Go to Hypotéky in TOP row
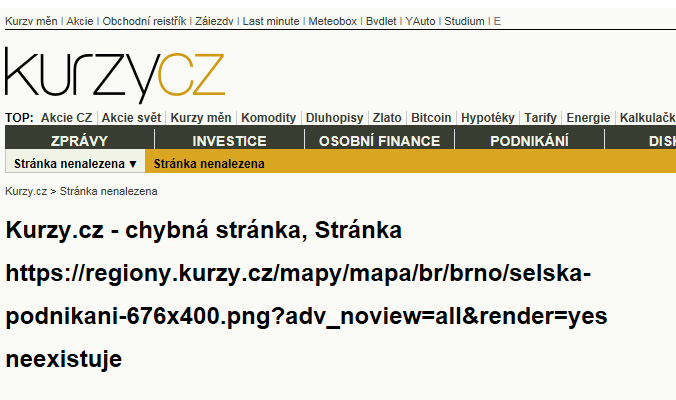This screenshot has height=400, width=676. 488,118
